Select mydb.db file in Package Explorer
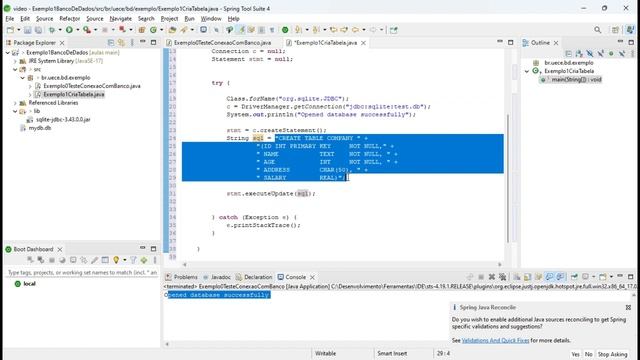Viewport: 640px width, 360px height. pyautogui.click(x=40, y=128)
